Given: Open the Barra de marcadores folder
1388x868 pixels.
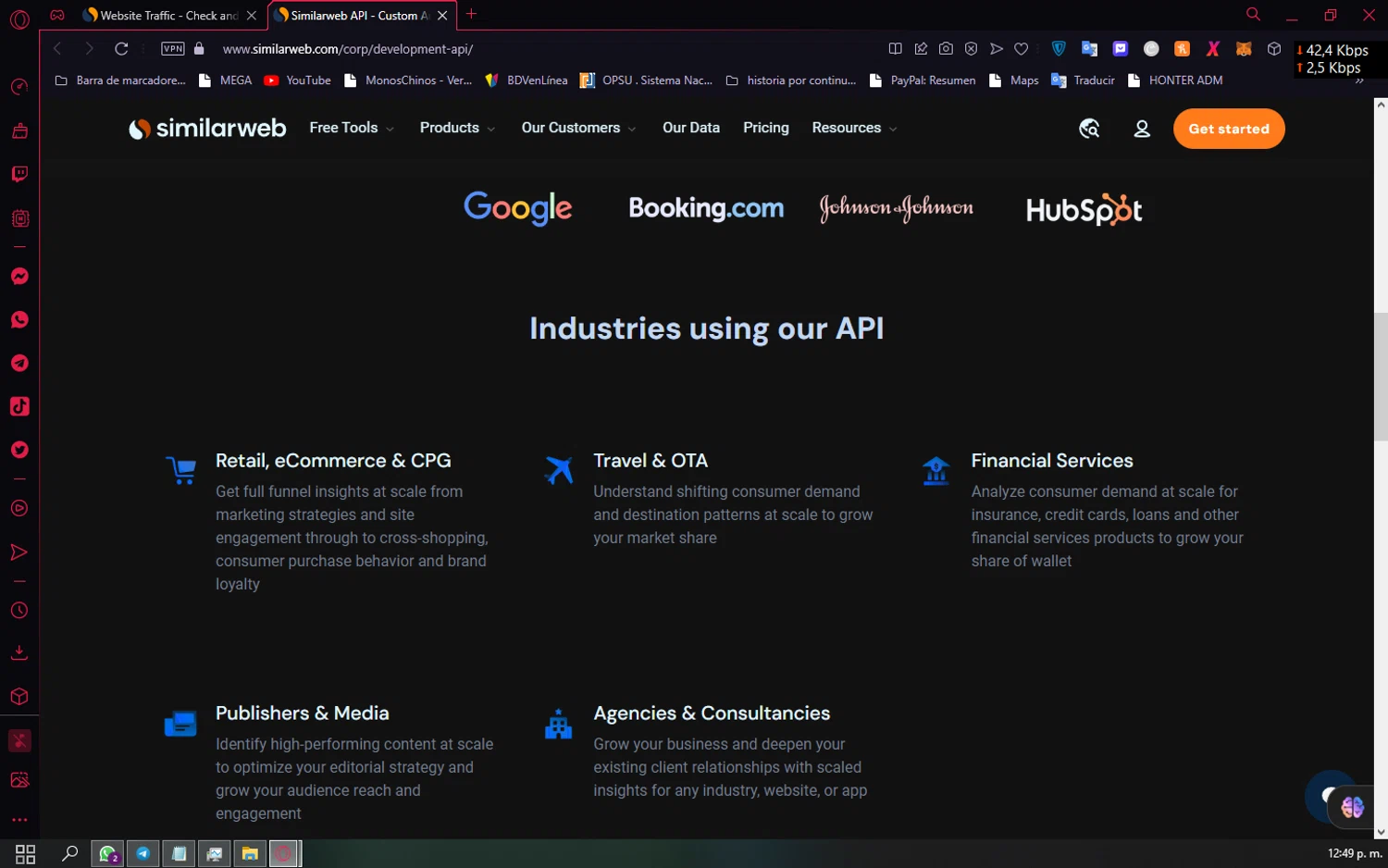Looking at the screenshot, I should (x=120, y=81).
